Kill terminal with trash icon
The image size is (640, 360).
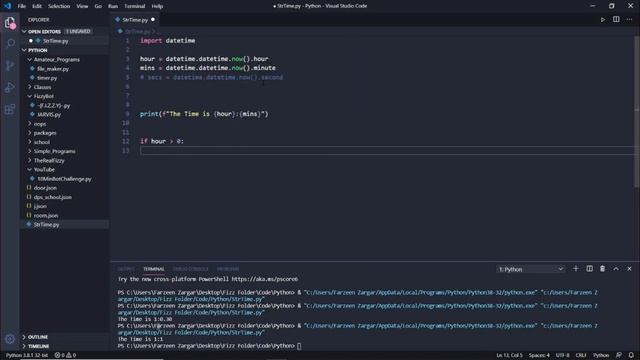point(602,269)
